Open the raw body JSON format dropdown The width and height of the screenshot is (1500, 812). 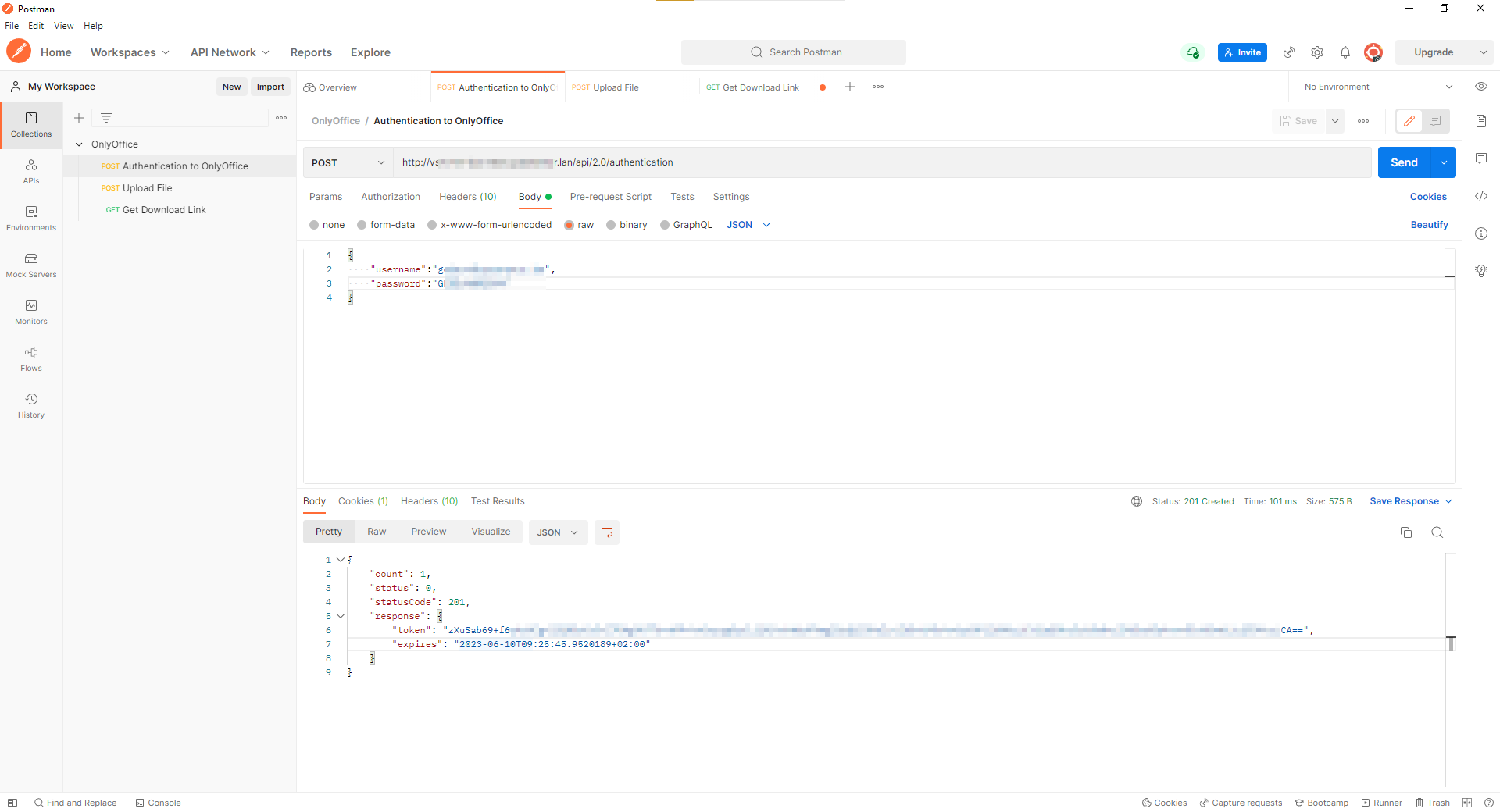pyautogui.click(x=748, y=225)
